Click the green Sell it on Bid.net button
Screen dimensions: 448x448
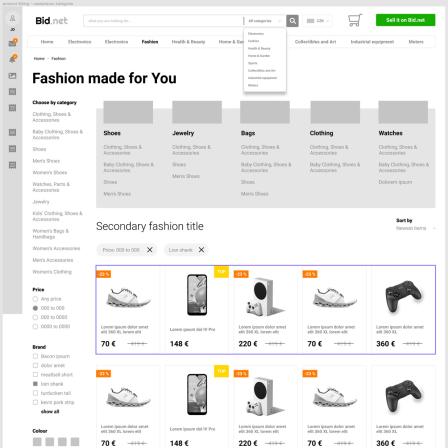pos(405,20)
